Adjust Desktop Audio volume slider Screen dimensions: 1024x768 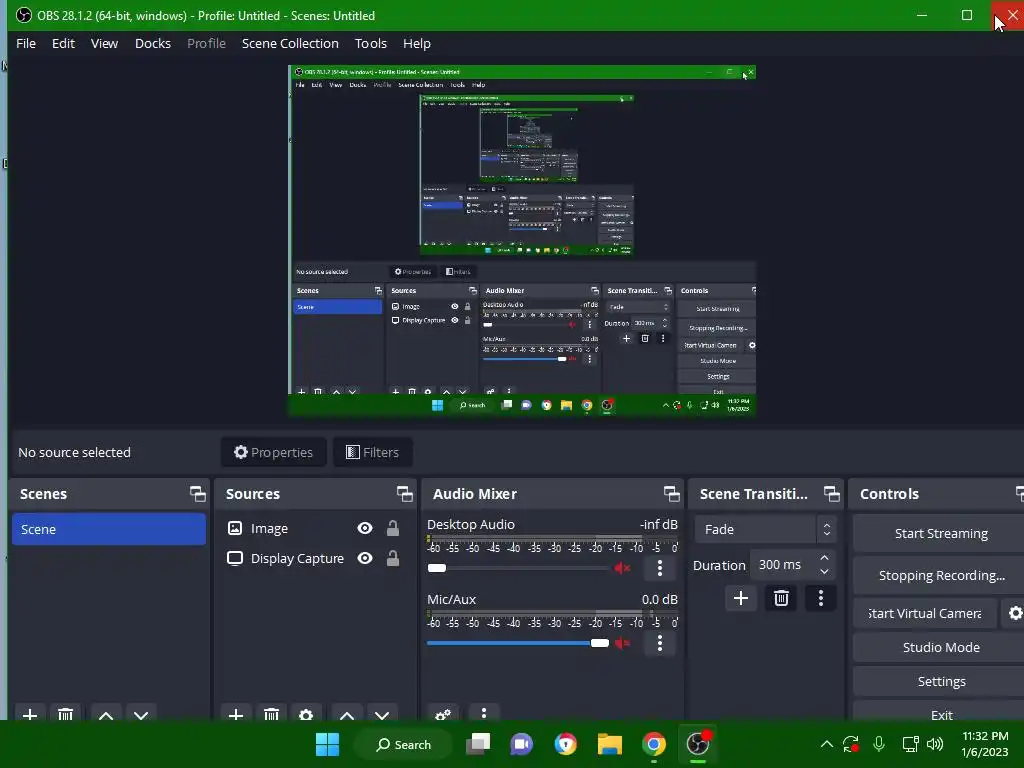tap(519, 568)
